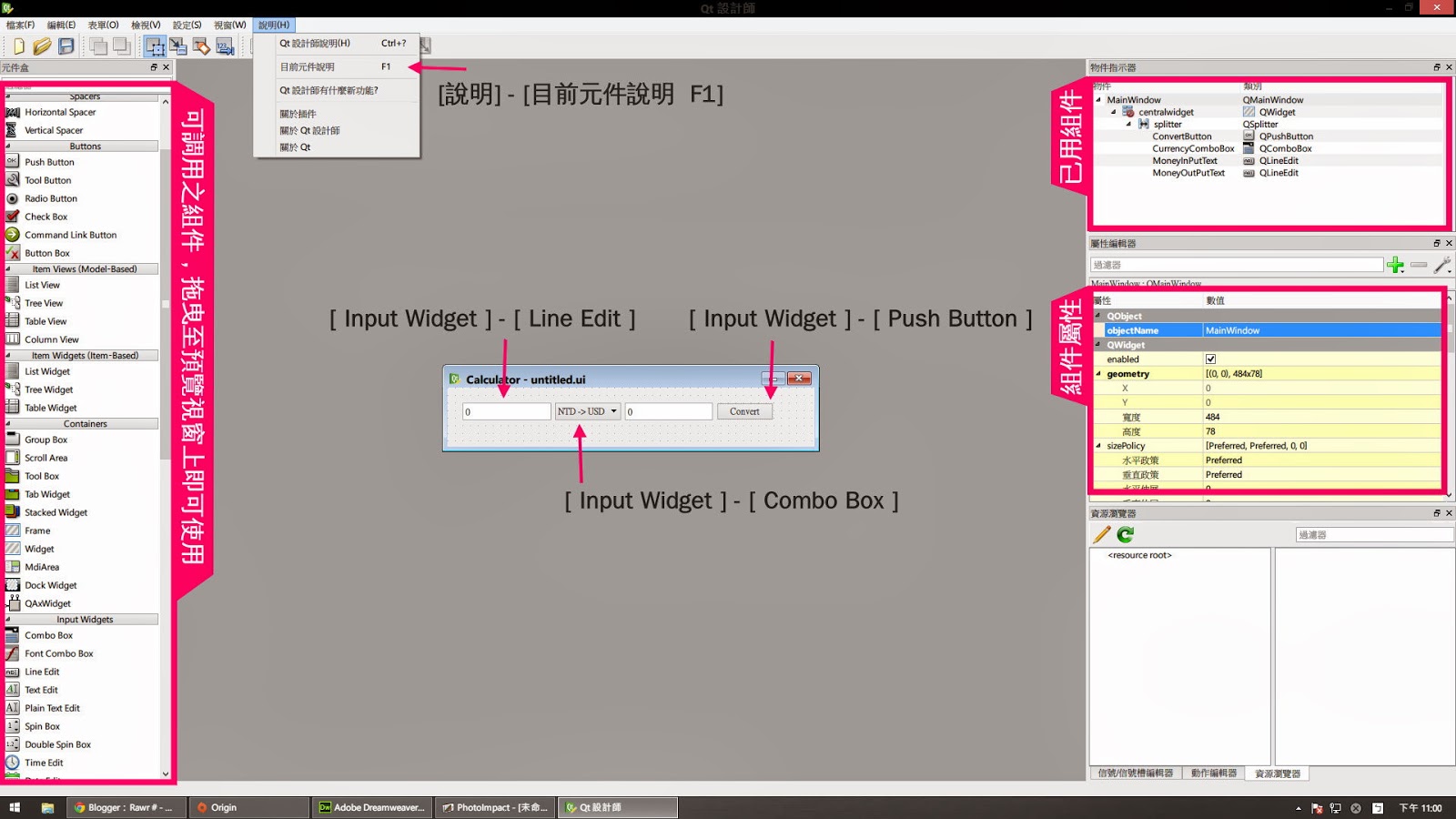This screenshot has height=819, width=1456.
Task: Choose 關於 Qt 設計師 menu entry
Action: 336,130
